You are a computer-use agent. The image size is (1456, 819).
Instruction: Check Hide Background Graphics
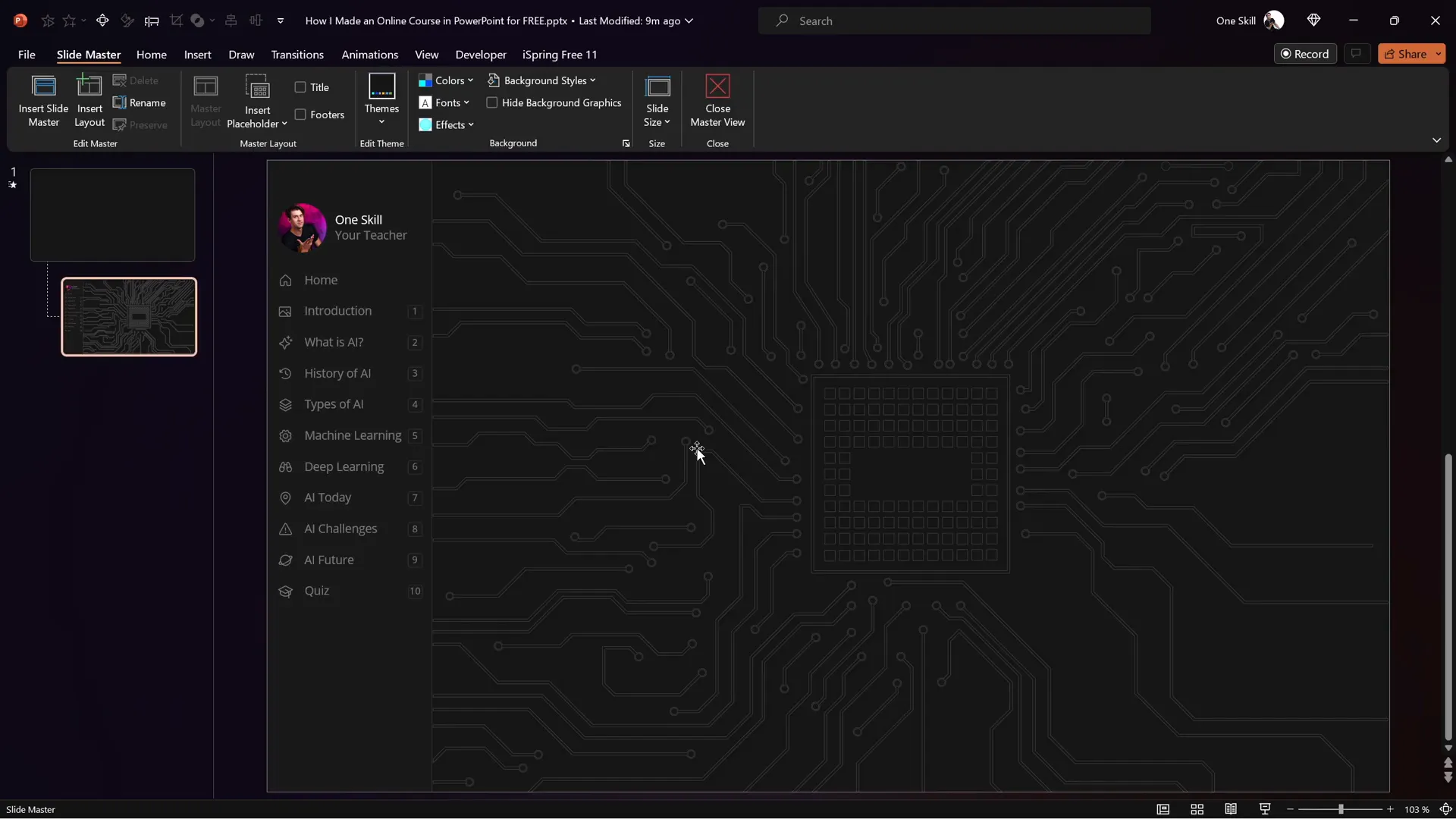492,102
